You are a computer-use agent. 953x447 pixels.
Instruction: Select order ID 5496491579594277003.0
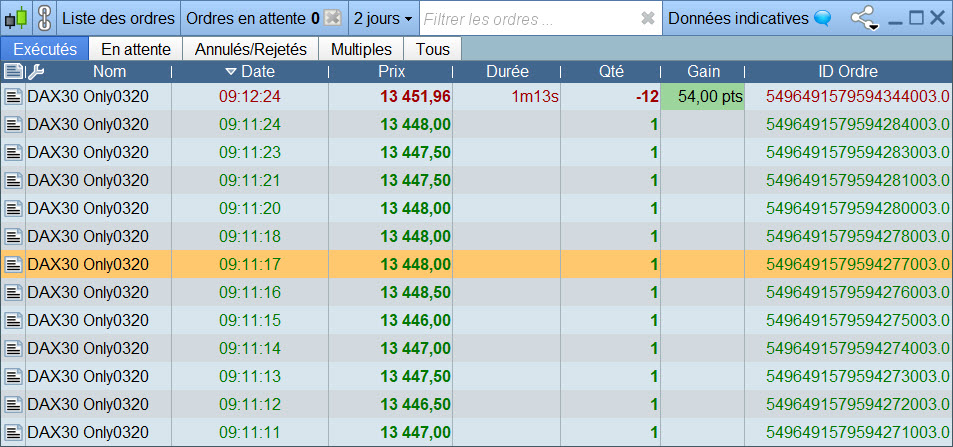coord(858,265)
